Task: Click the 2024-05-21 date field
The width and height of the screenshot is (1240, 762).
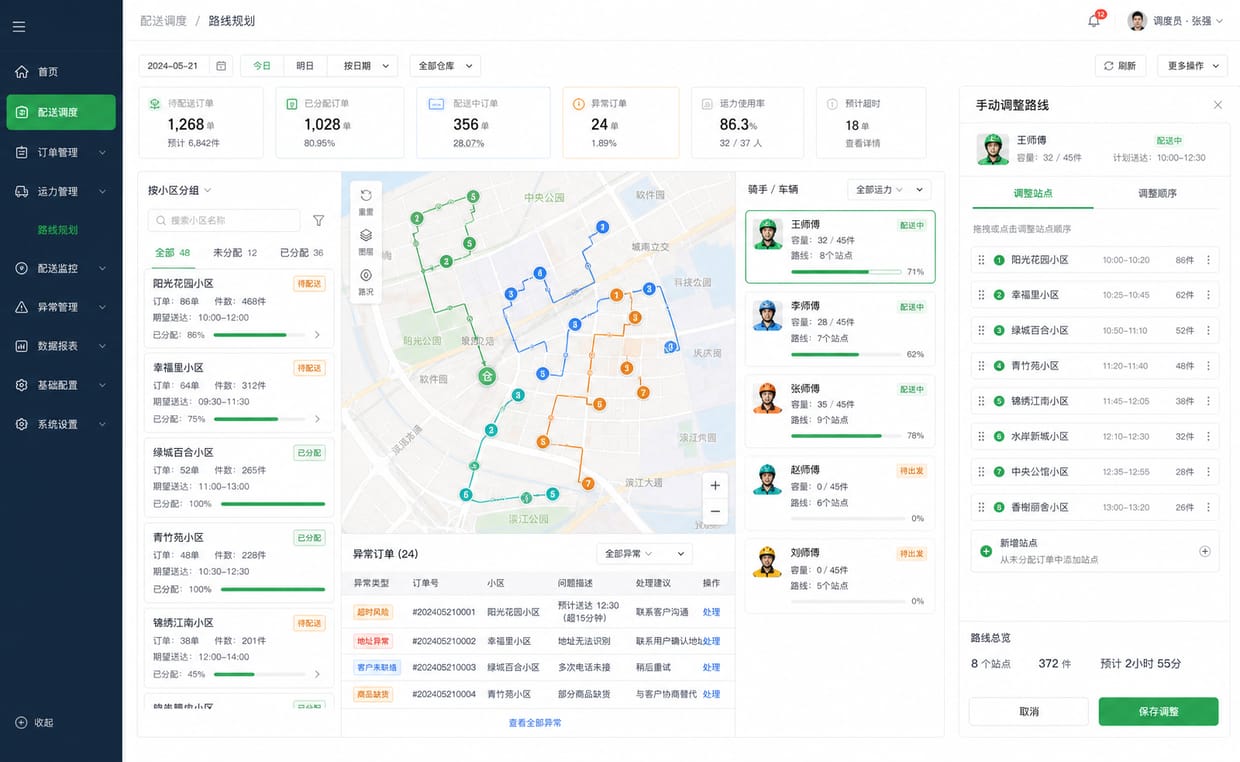Action: [186, 66]
